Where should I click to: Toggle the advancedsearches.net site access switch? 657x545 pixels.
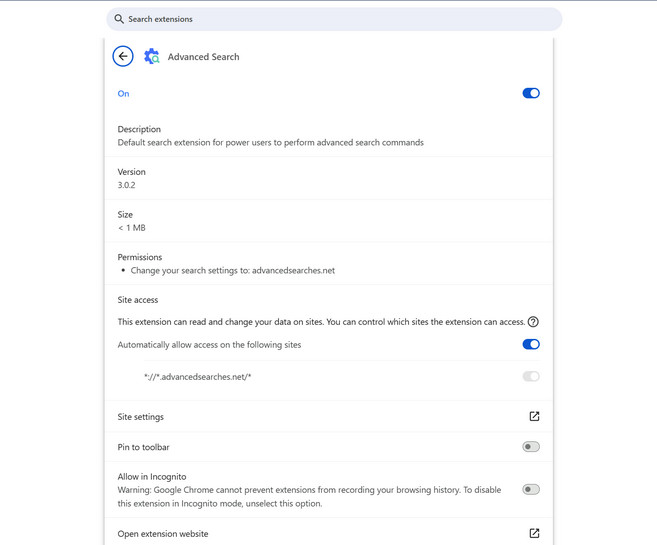(x=531, y=377)
